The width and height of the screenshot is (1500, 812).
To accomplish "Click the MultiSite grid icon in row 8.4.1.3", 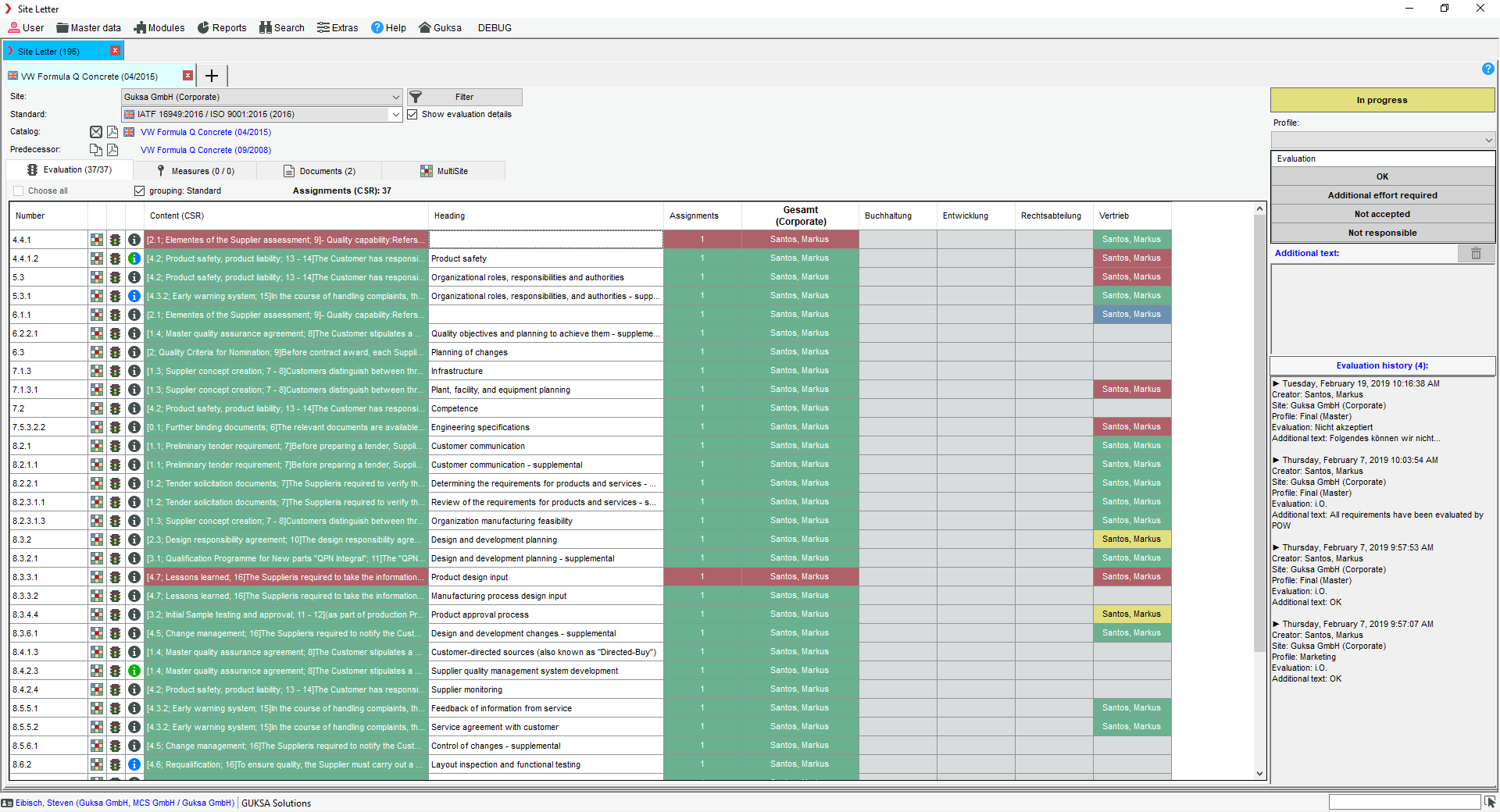I will pos(97,652).
